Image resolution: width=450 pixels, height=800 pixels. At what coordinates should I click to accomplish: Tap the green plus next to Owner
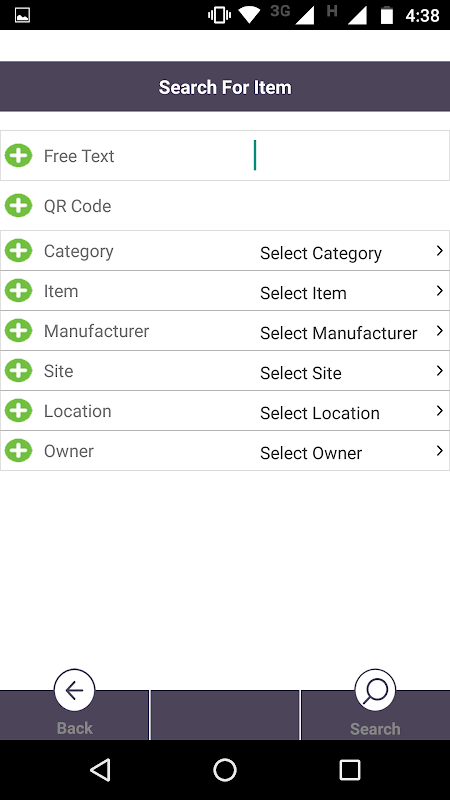coord(18,451)
